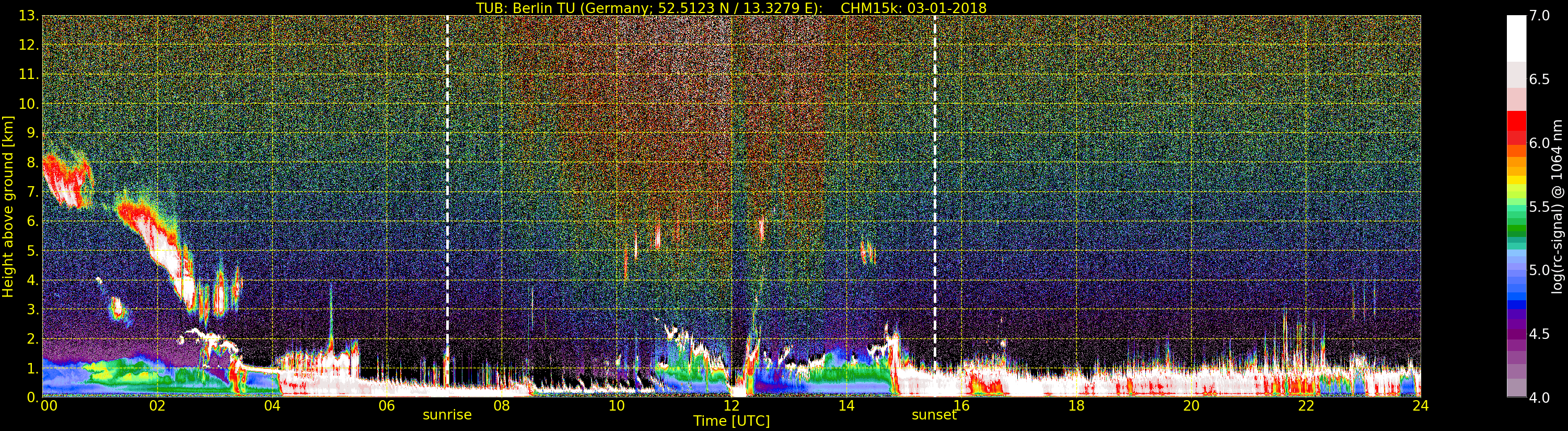Viewport: 1568px width, 431px height.
Task: Click the height axis tick label '3.'
Action: tap(33, 309)
